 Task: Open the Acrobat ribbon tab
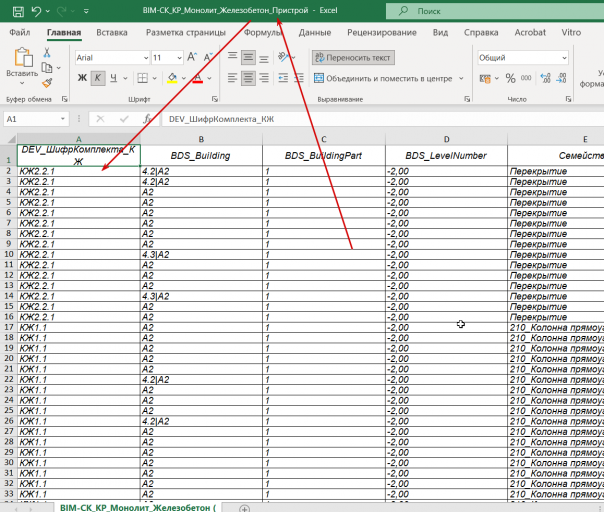[x=530, y=33]
